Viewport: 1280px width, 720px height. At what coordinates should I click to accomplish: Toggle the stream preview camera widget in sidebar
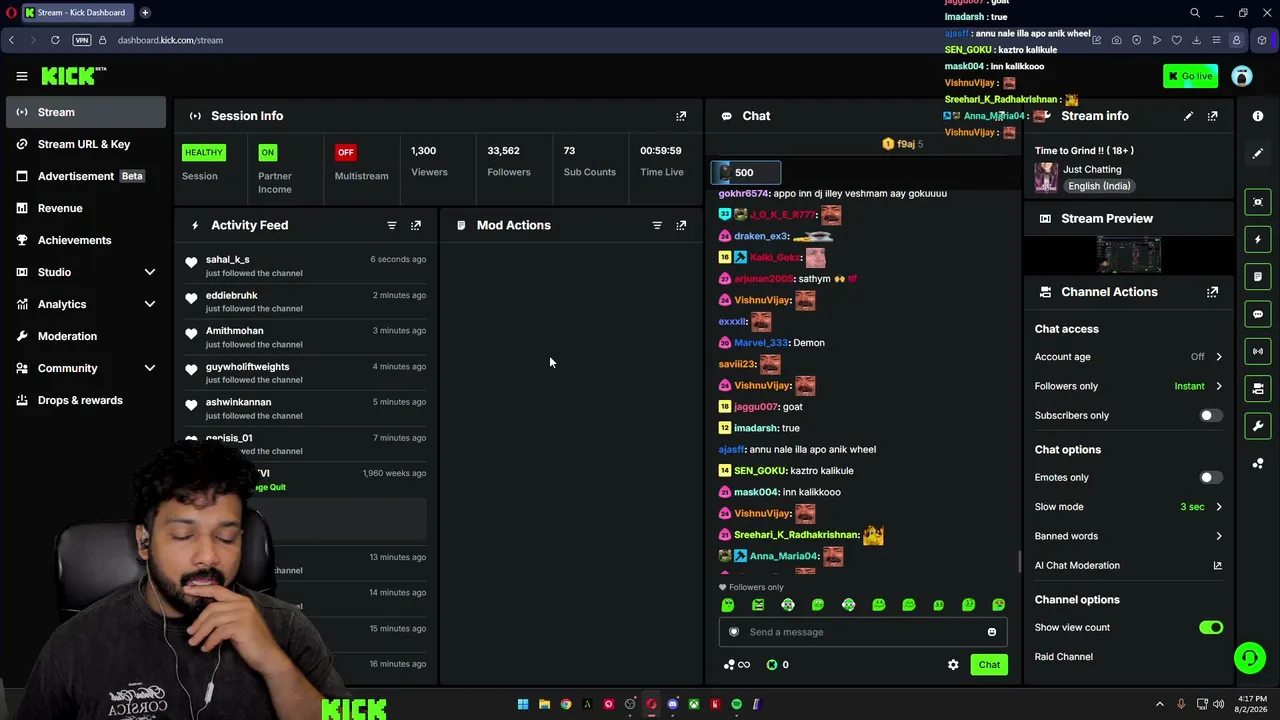tap(1258, 389)
